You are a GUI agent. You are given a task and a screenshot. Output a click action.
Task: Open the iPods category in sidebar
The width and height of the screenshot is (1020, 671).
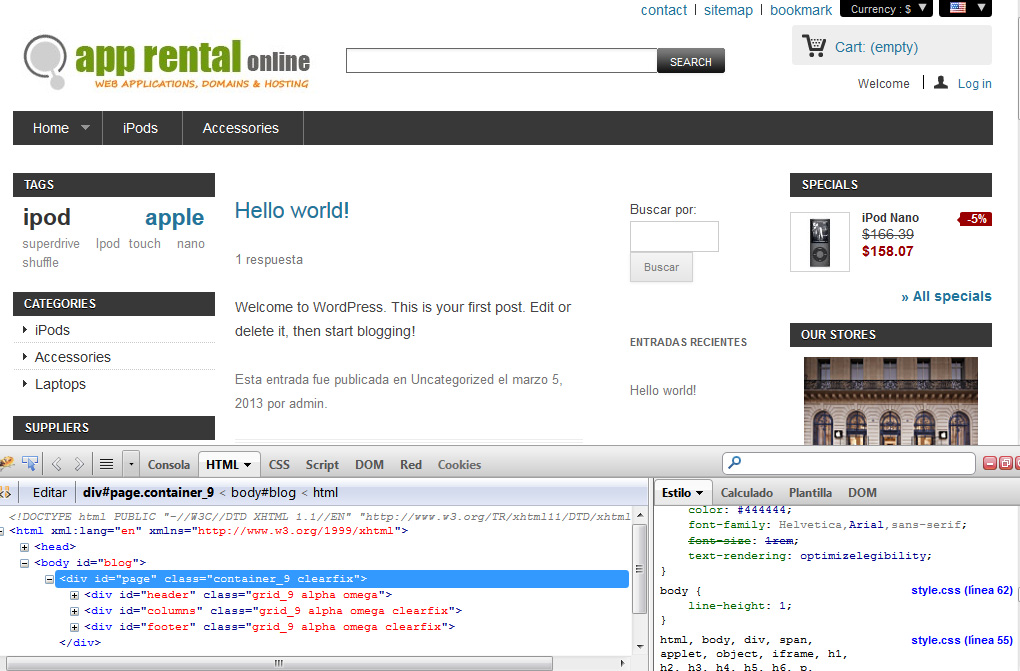52,330
